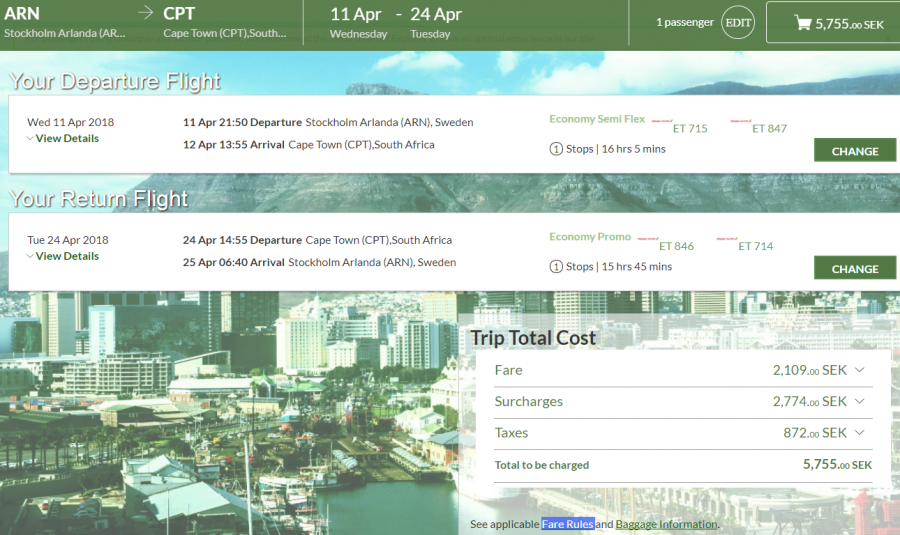Expand the Taxes cost breakdown
The height and width of the screenshot is (535, 900).
tap(859, 433)
